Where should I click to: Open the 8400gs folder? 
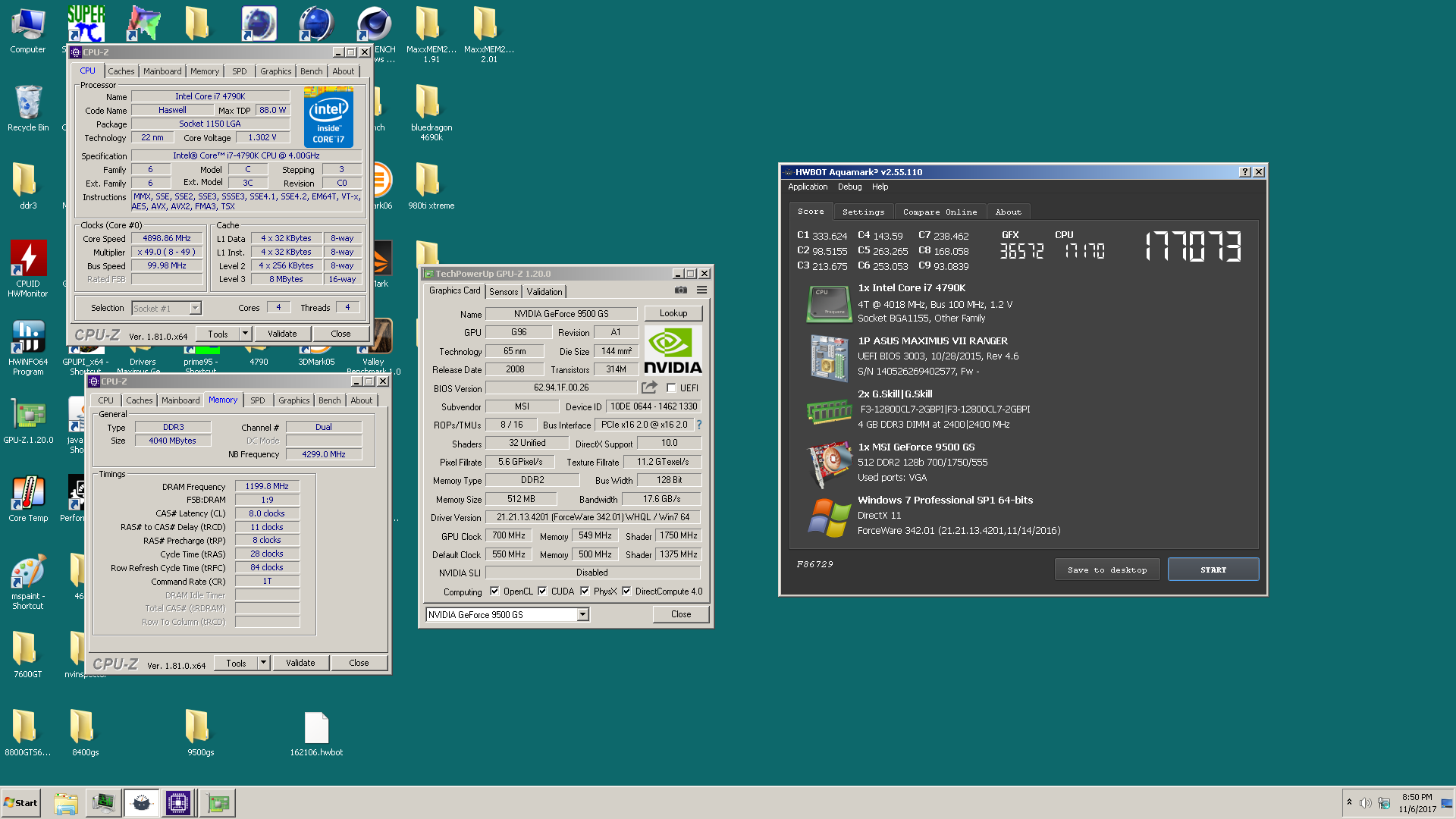point(86,733)
